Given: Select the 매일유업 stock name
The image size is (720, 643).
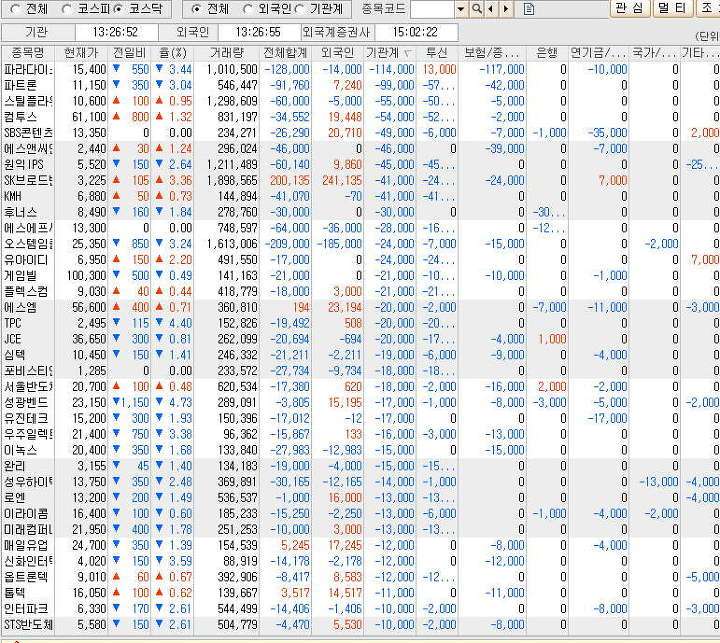Looking at the screenshot, I should point(26,545).
